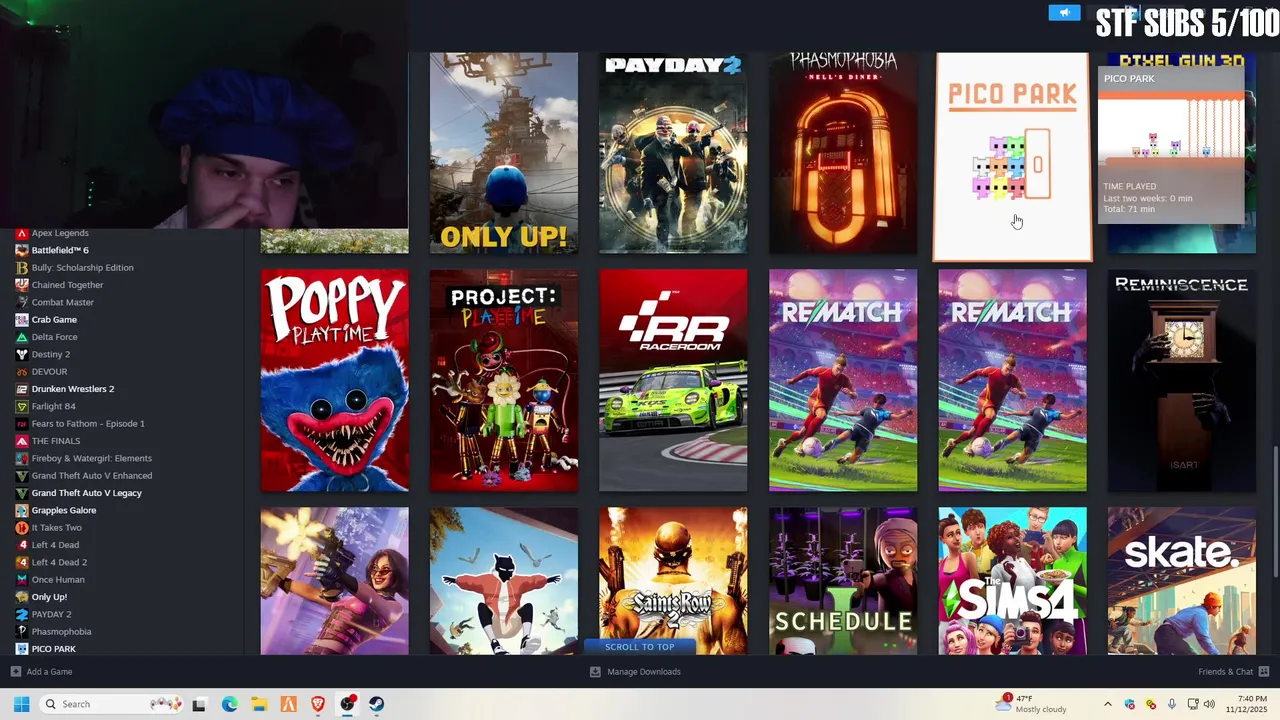Open OBS Studio from the taskbar
This screenshot has height=720, width=1280.
tap(348, 704)
